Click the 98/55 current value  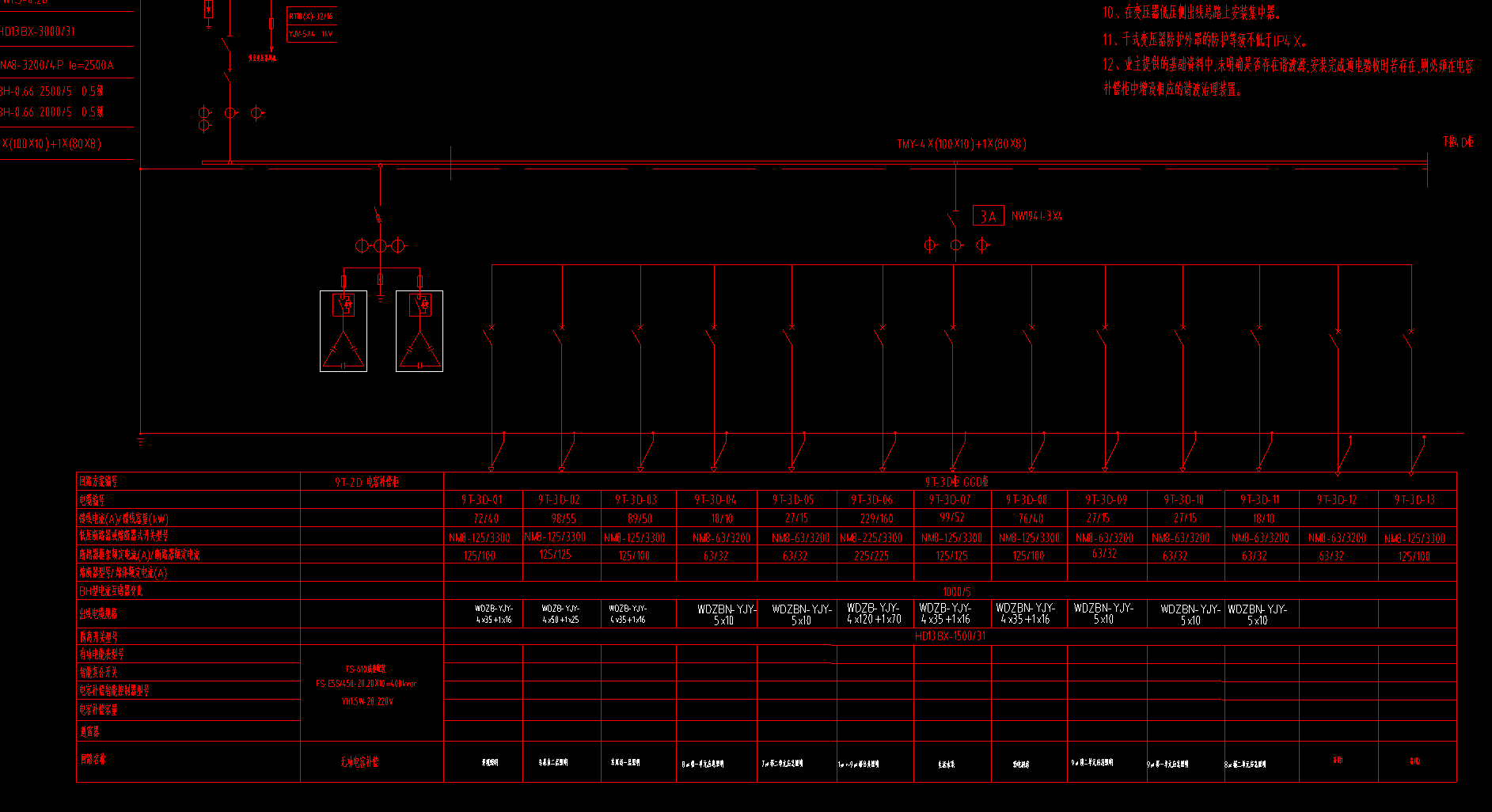coord(563,519)
